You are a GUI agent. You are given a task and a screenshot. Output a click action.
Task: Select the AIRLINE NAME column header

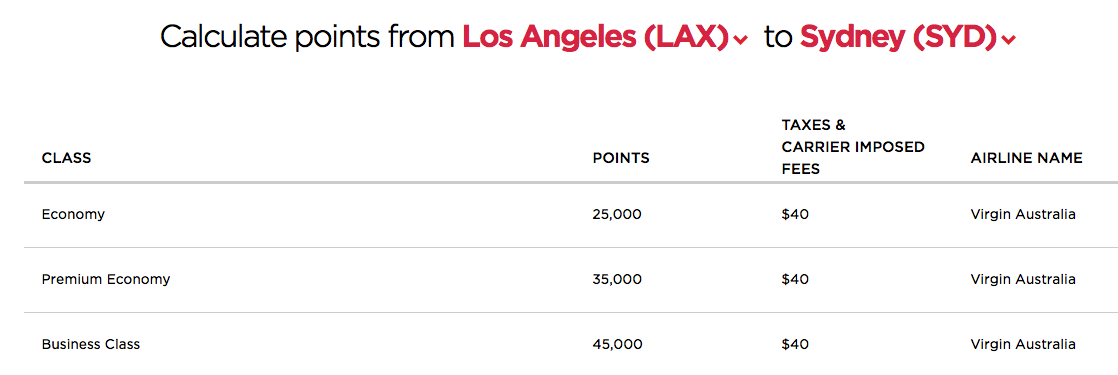(1026, 158)
